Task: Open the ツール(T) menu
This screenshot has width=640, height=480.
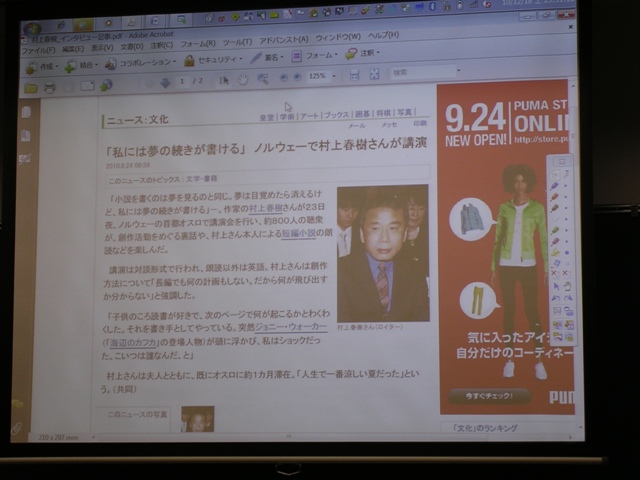Action: (x=237, y=42)
